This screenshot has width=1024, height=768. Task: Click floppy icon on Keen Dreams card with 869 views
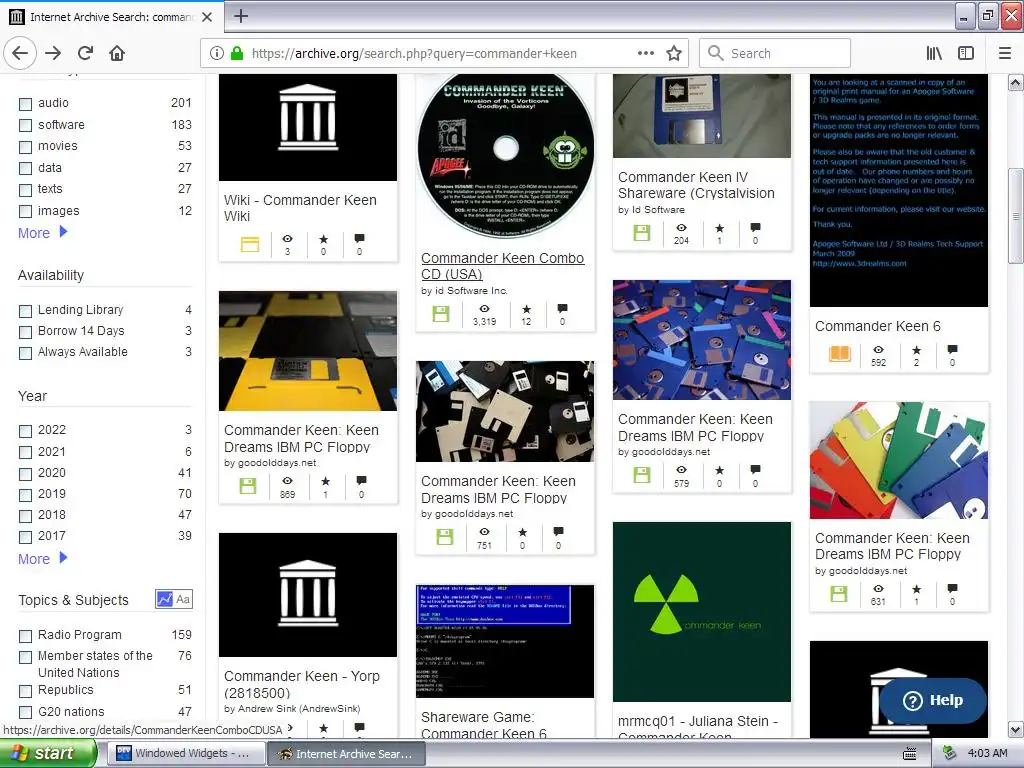248,486
